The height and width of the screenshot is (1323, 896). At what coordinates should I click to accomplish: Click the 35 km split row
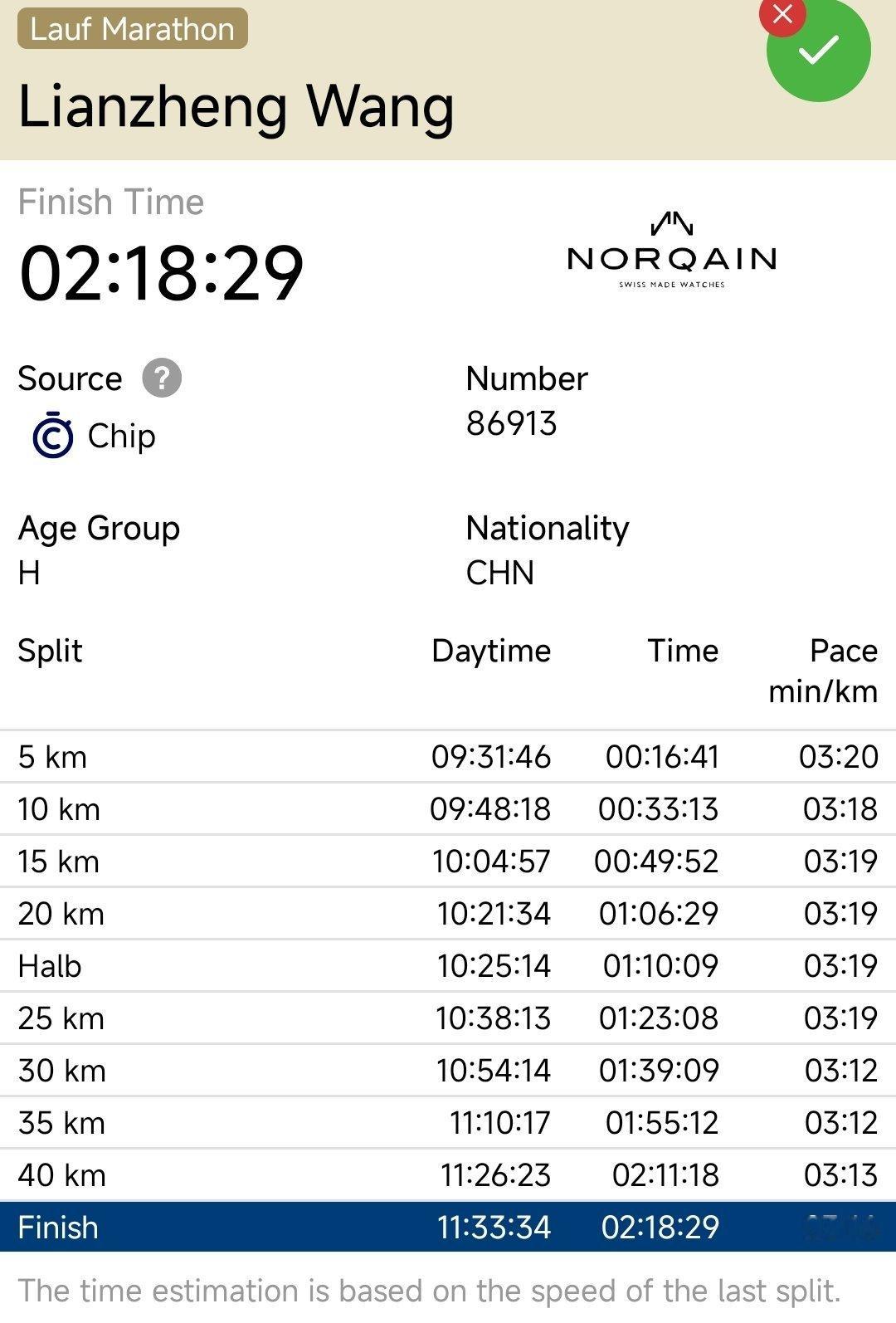[448, 1123]
